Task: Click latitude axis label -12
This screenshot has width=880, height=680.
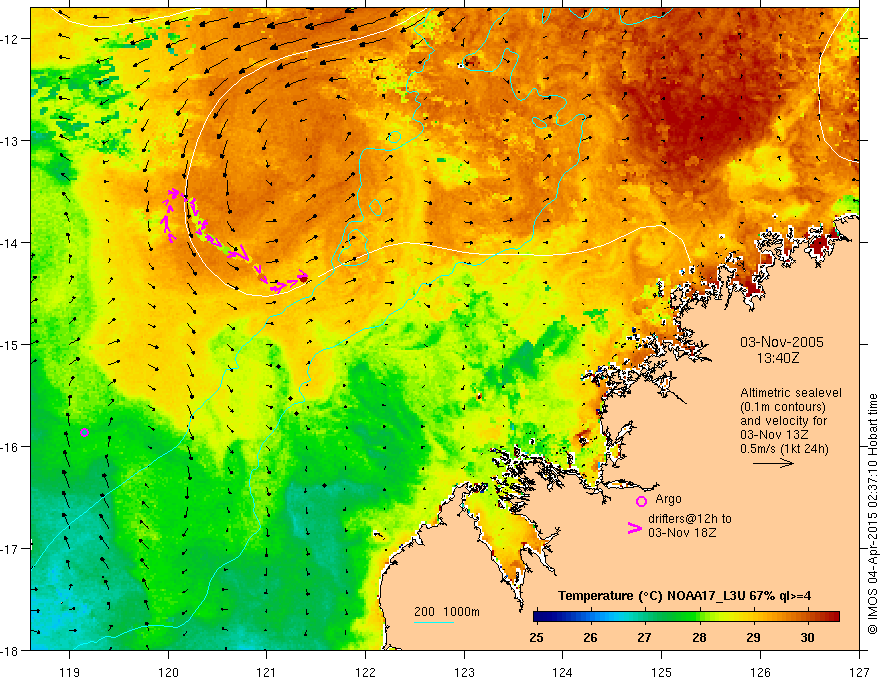Action: 11,39
